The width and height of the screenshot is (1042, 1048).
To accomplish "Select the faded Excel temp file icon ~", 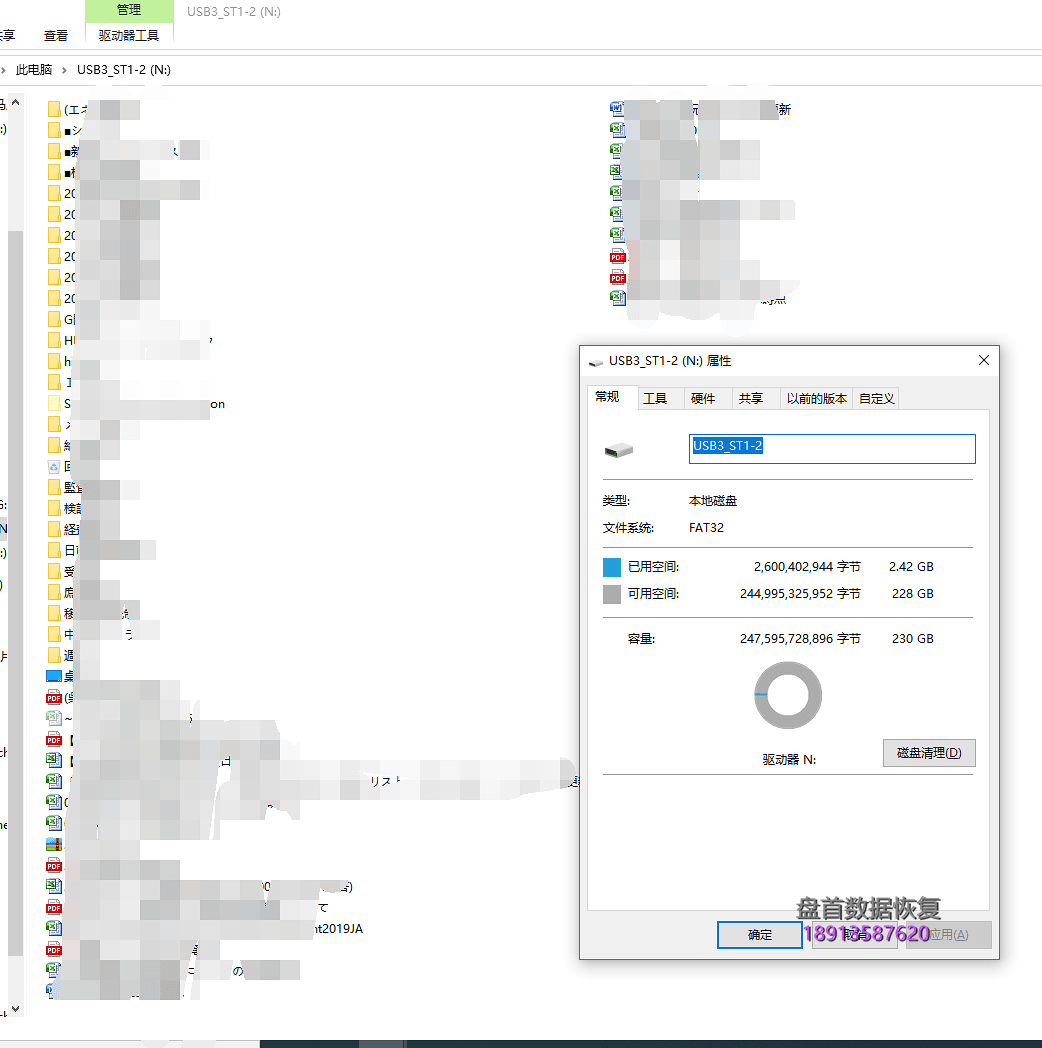I will click(x=54, y=718).
